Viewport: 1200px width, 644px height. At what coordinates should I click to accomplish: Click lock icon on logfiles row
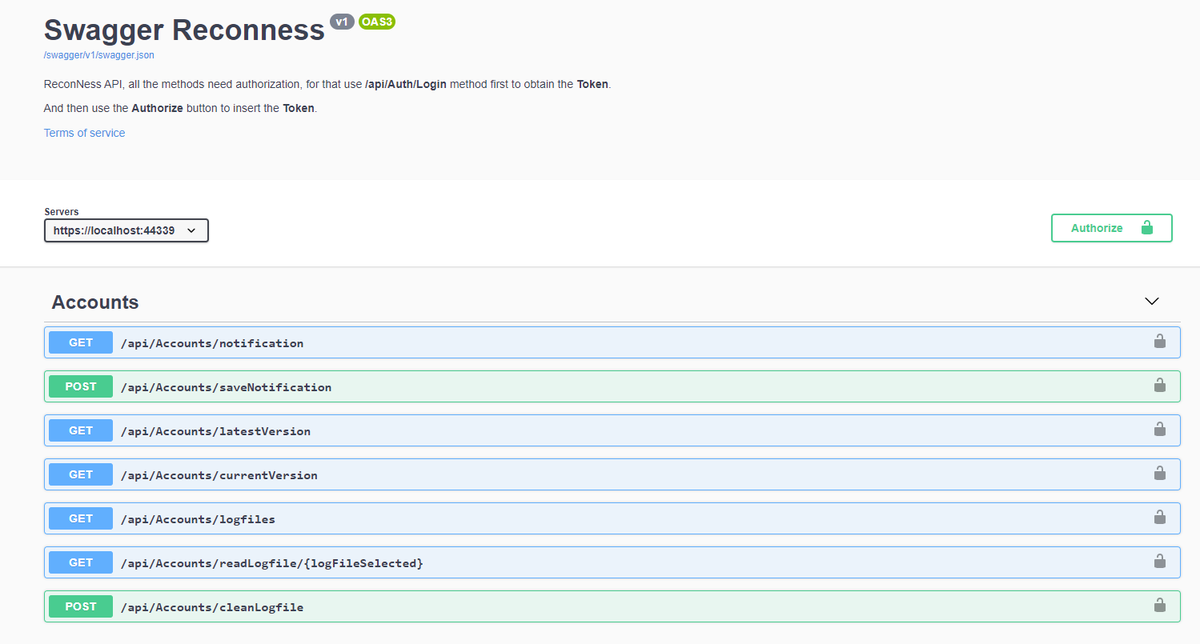[x=1159, y=517]
